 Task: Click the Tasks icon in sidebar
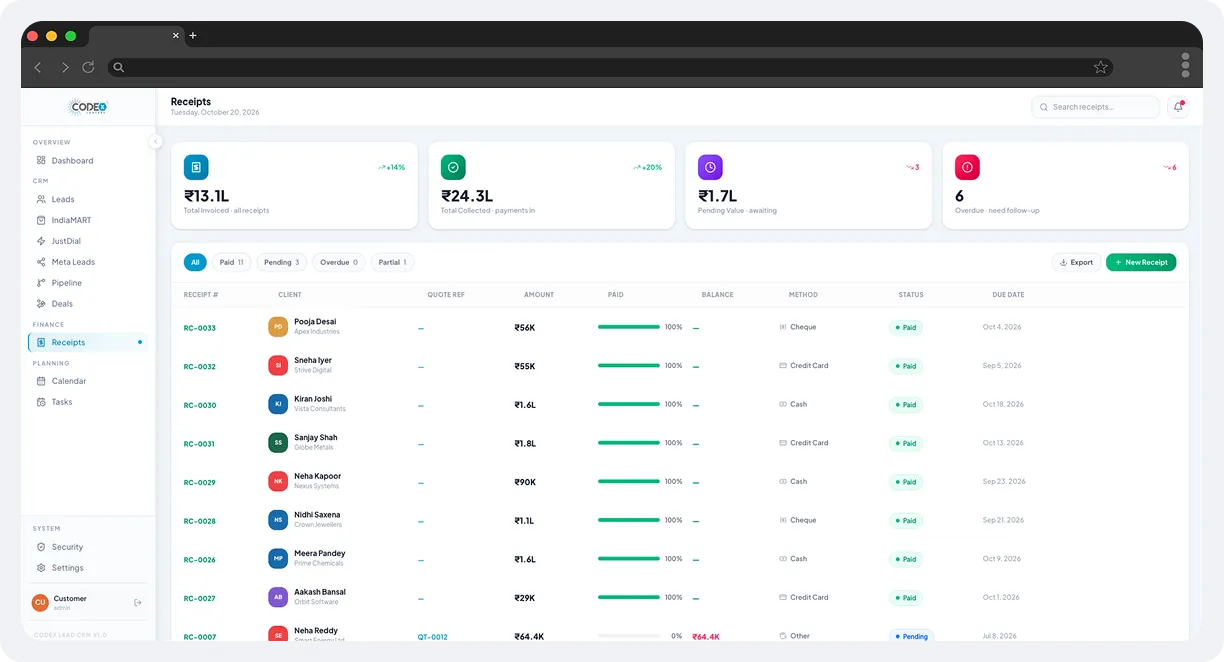tap(41, 402)
